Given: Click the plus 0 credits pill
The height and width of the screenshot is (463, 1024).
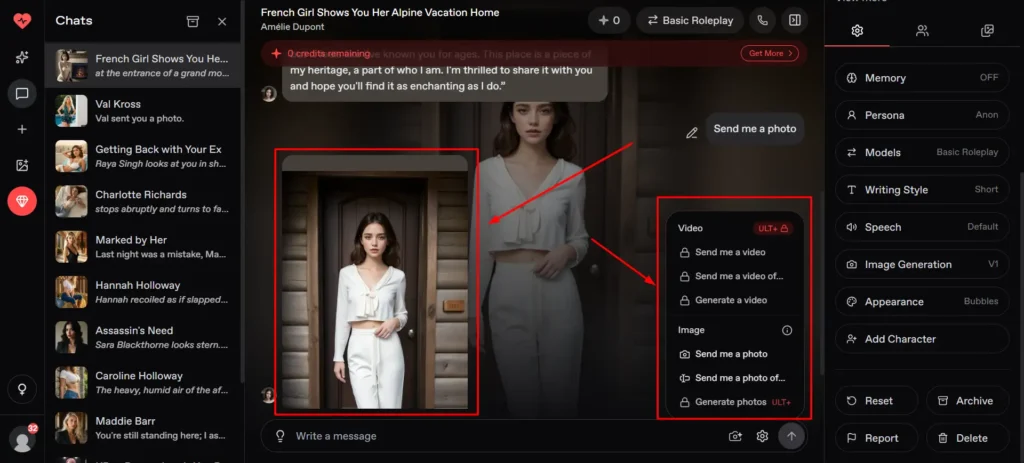Looking at the screenshot, I should 609,20.
